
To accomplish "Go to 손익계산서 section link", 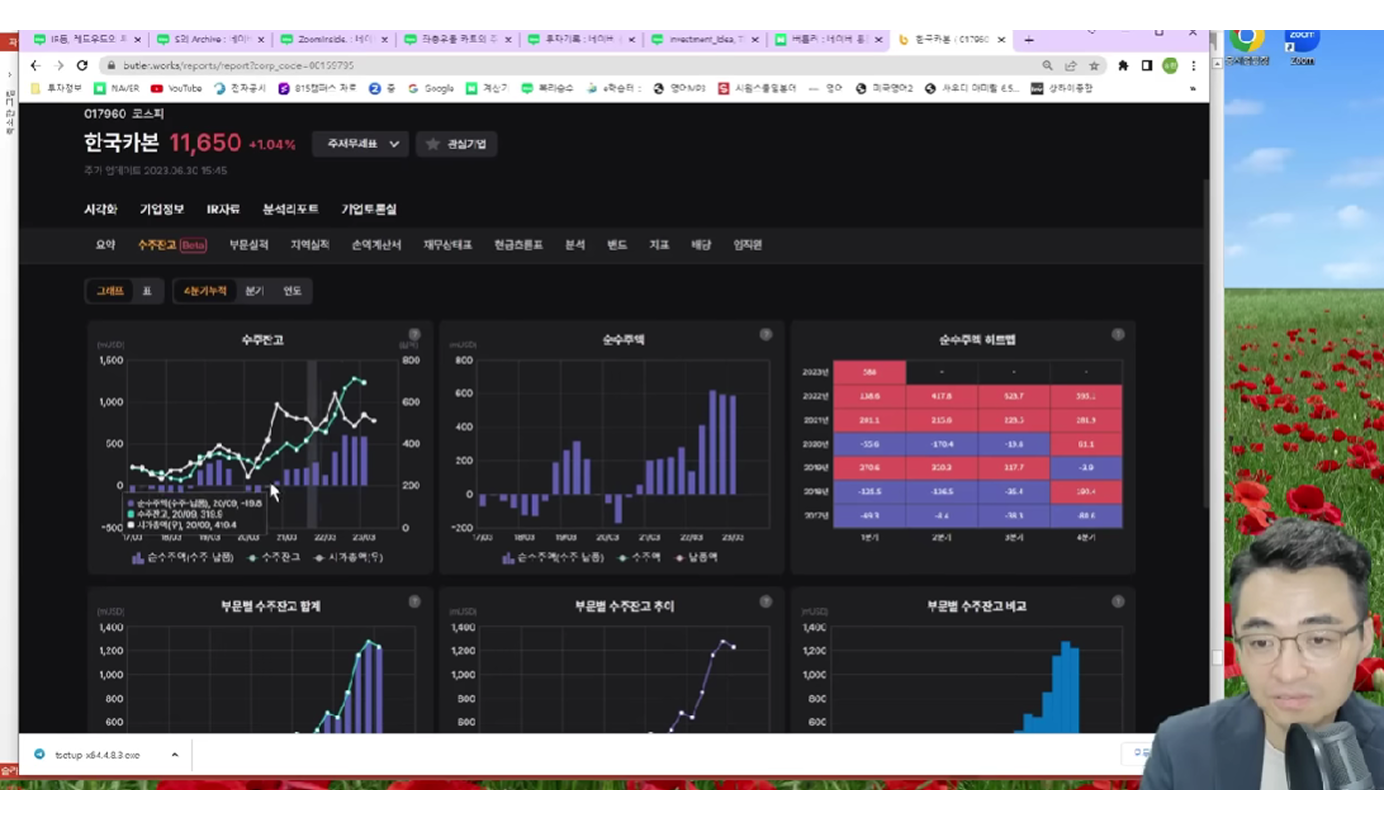I will pyautogui.click(x=376, y=245).
